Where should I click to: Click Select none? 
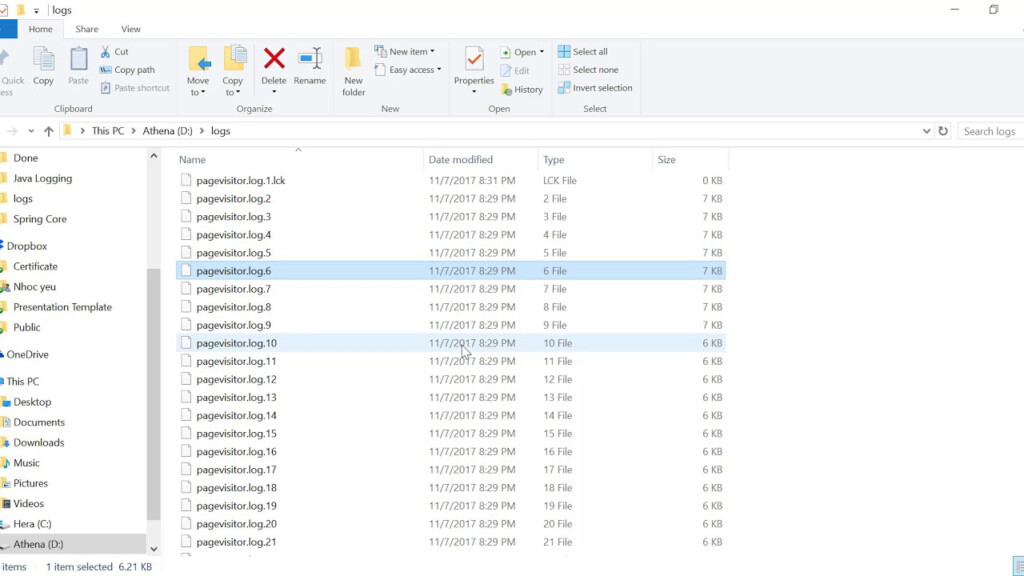point(588,70)
